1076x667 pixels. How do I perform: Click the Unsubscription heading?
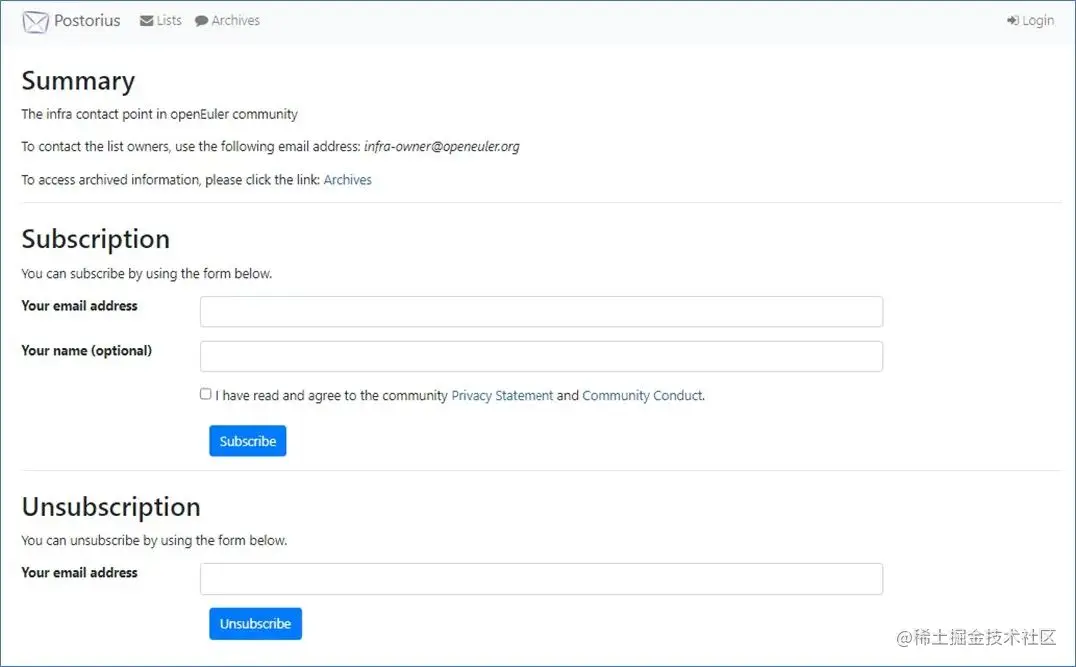pyautogui.click(x=111, y=506)
